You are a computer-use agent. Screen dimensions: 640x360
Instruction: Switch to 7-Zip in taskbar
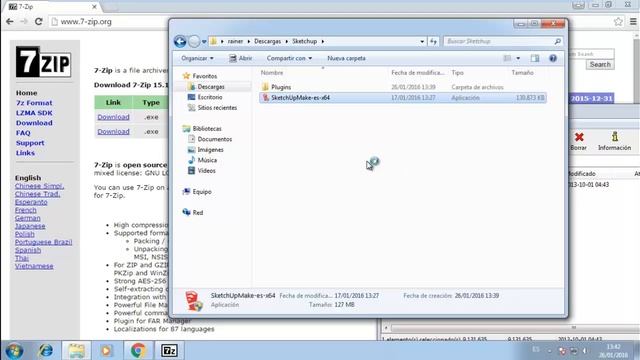(x=169, y=351)
